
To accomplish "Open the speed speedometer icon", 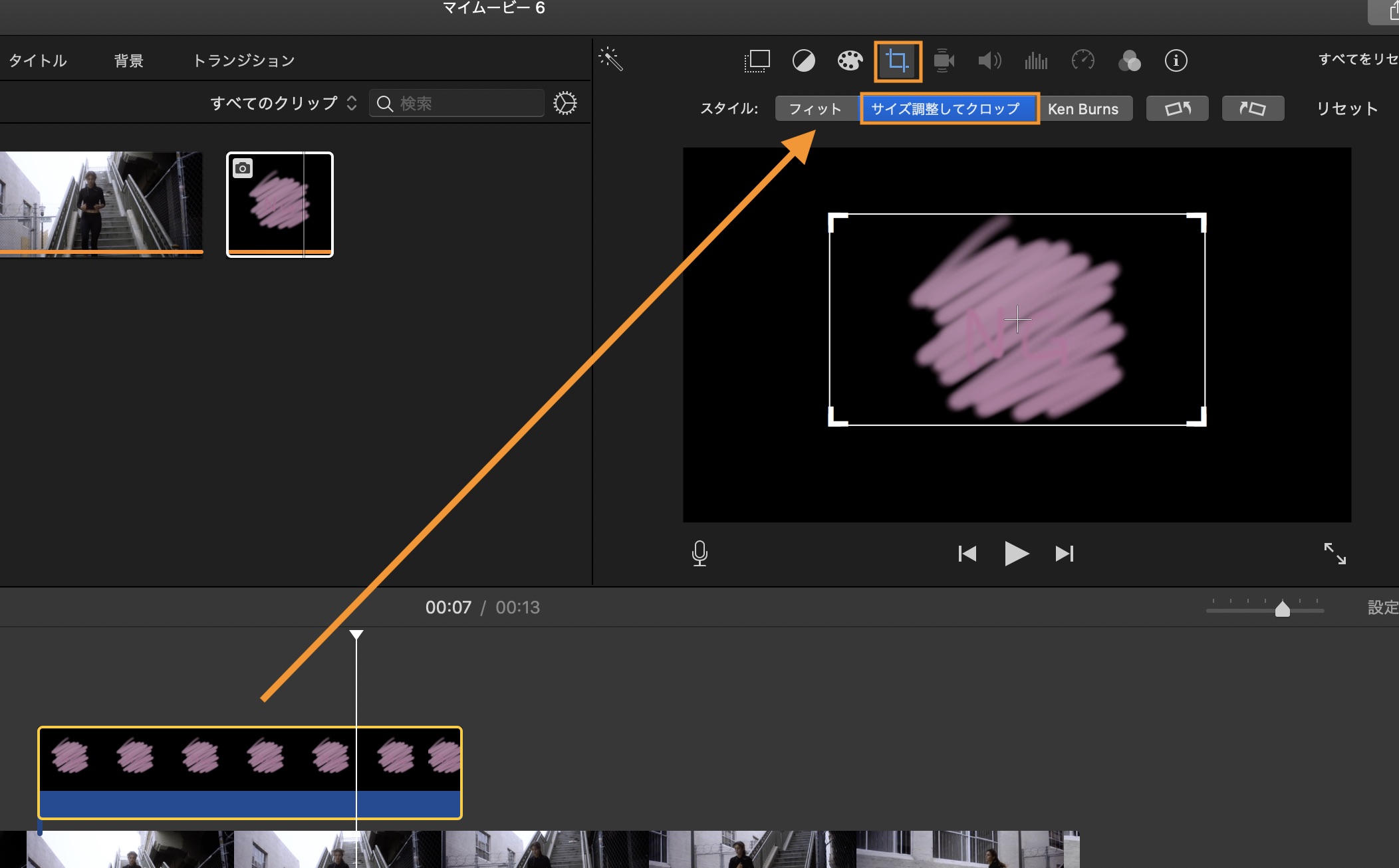I will pyautogui.click(x=1082, y=60).
